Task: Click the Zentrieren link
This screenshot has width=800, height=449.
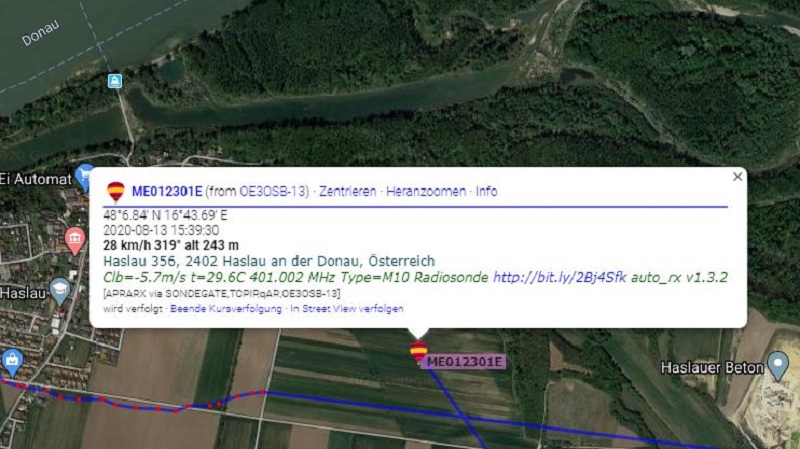Action: point(347,191)
